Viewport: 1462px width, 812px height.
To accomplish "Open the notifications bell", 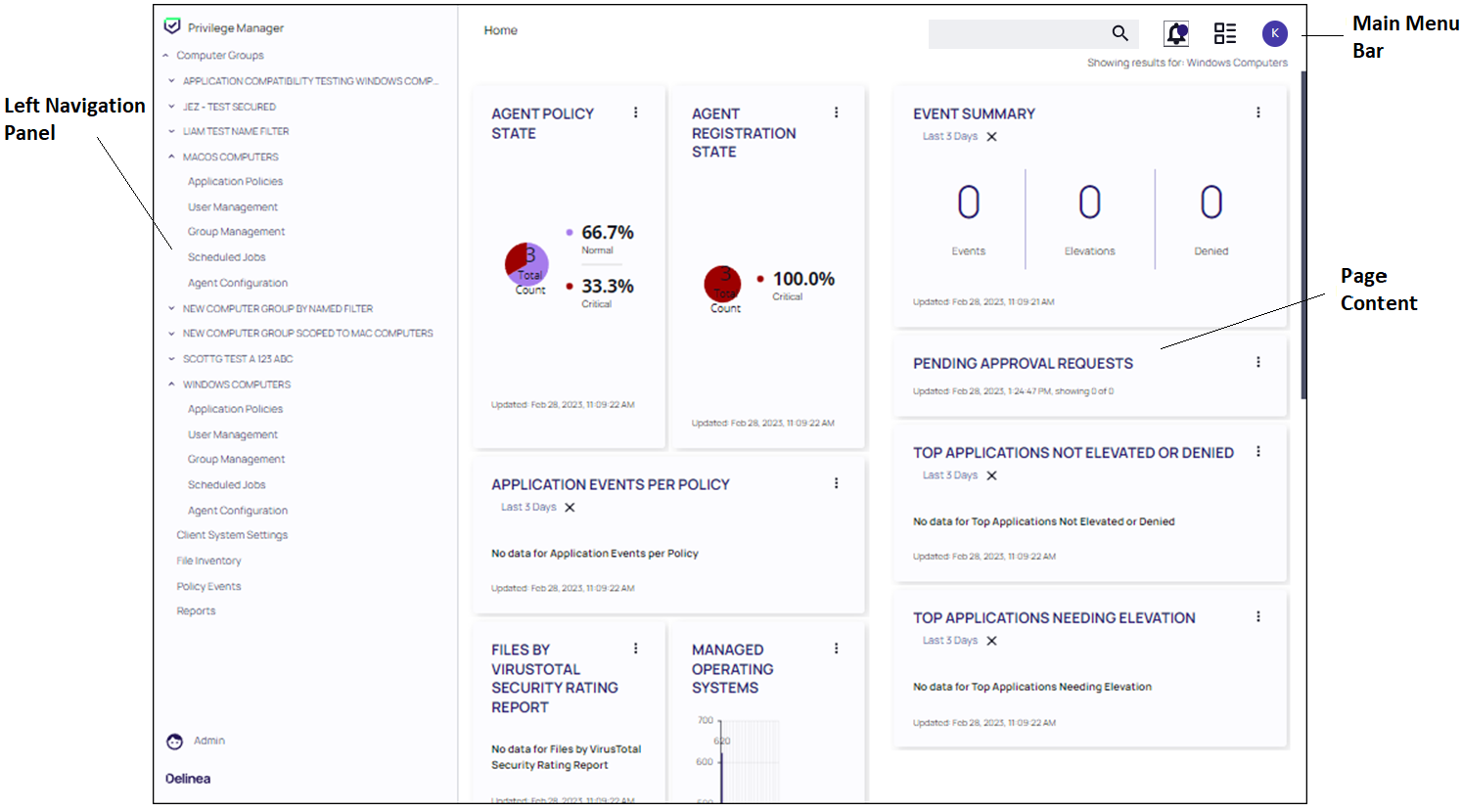I will 1175,32.
